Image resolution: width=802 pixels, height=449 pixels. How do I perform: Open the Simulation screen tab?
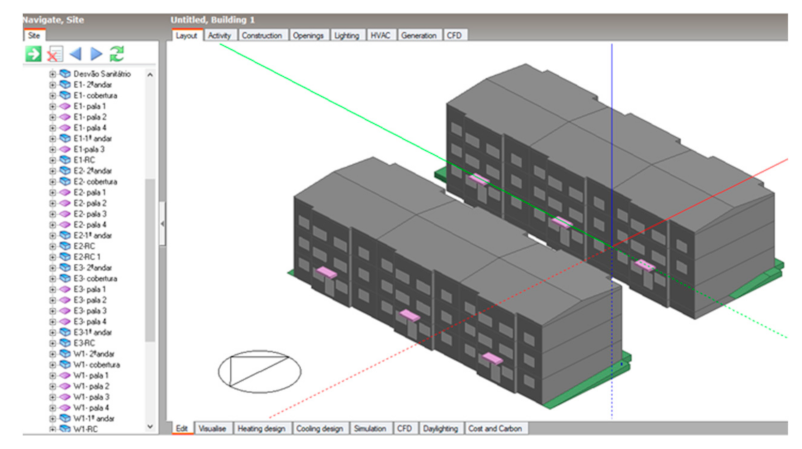[x=369, y=428]
